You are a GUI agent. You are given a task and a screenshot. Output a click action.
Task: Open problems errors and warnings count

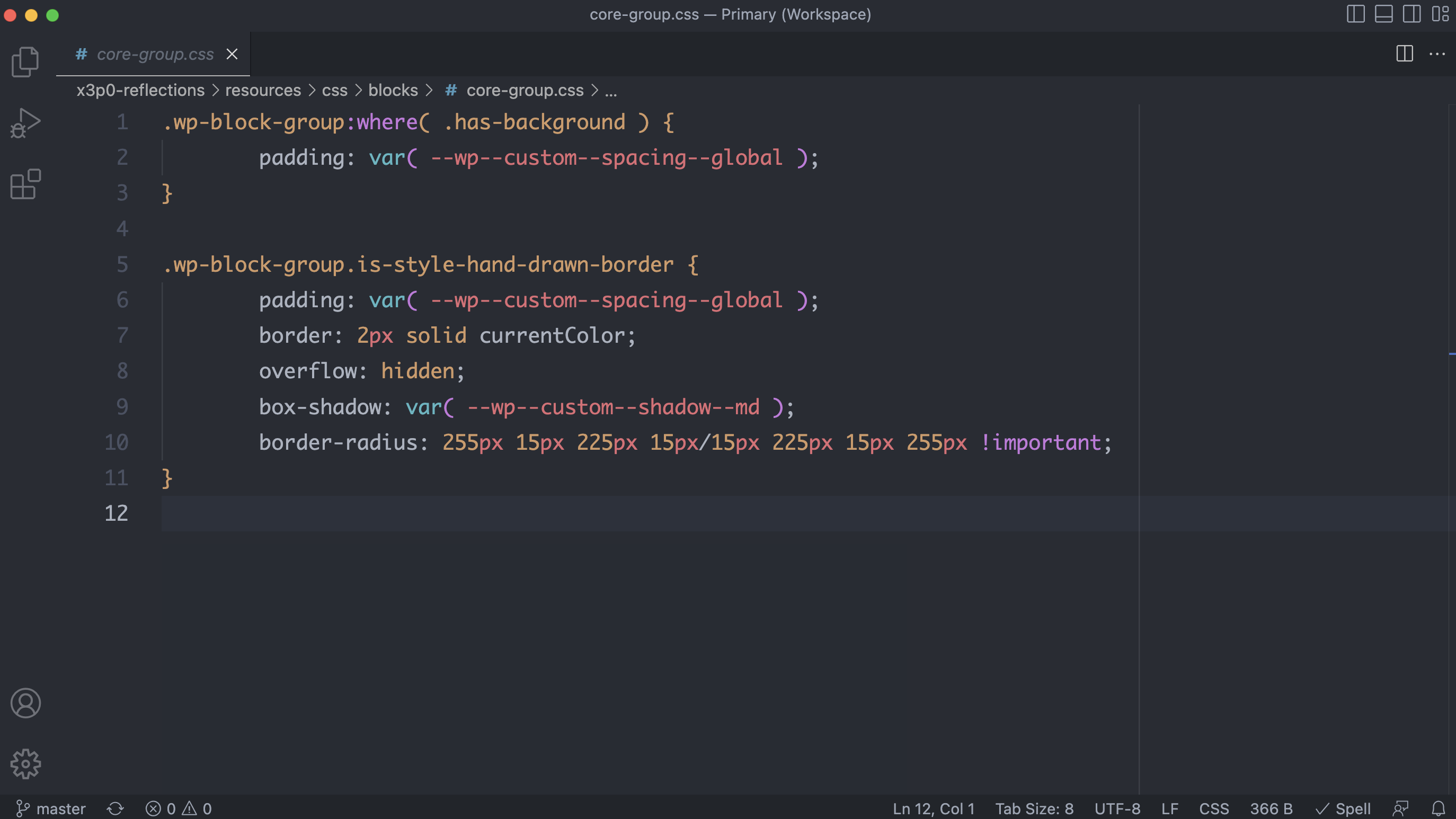tap(179, 809)
